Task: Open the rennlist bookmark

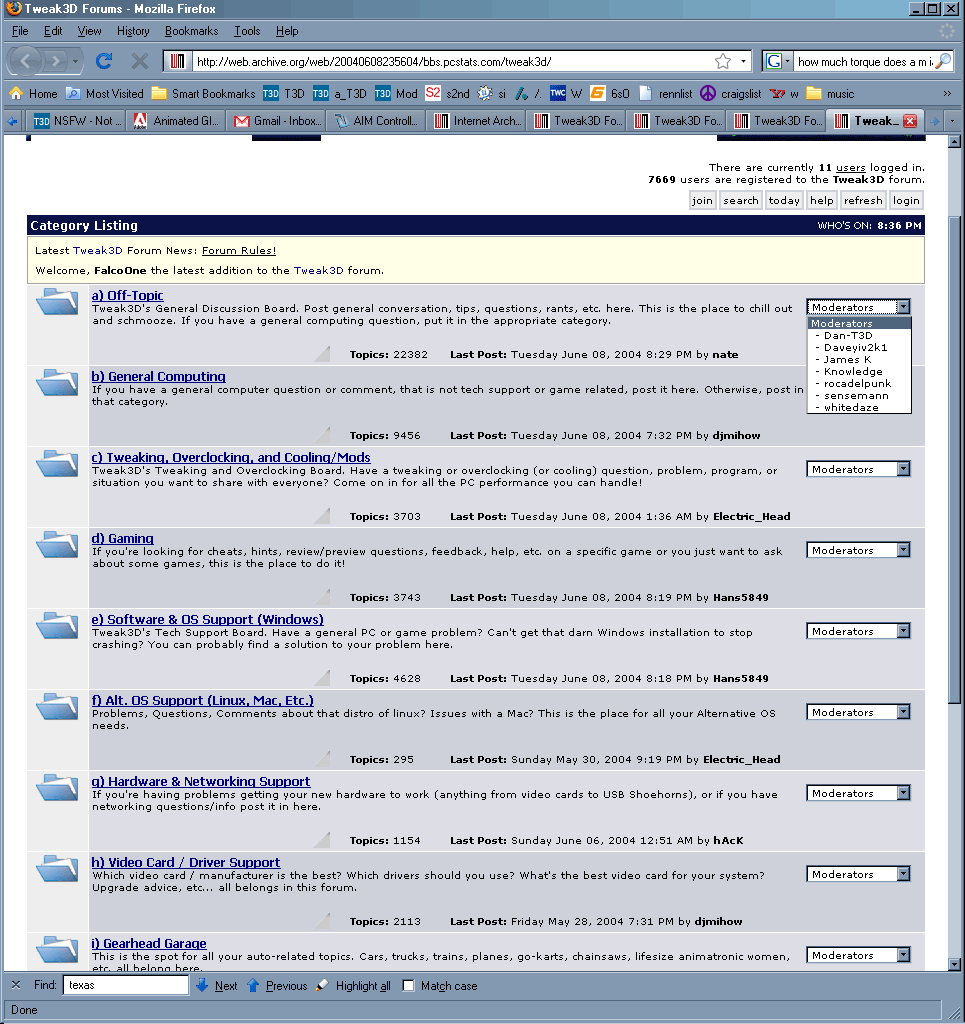Action: tap(665, 93)
